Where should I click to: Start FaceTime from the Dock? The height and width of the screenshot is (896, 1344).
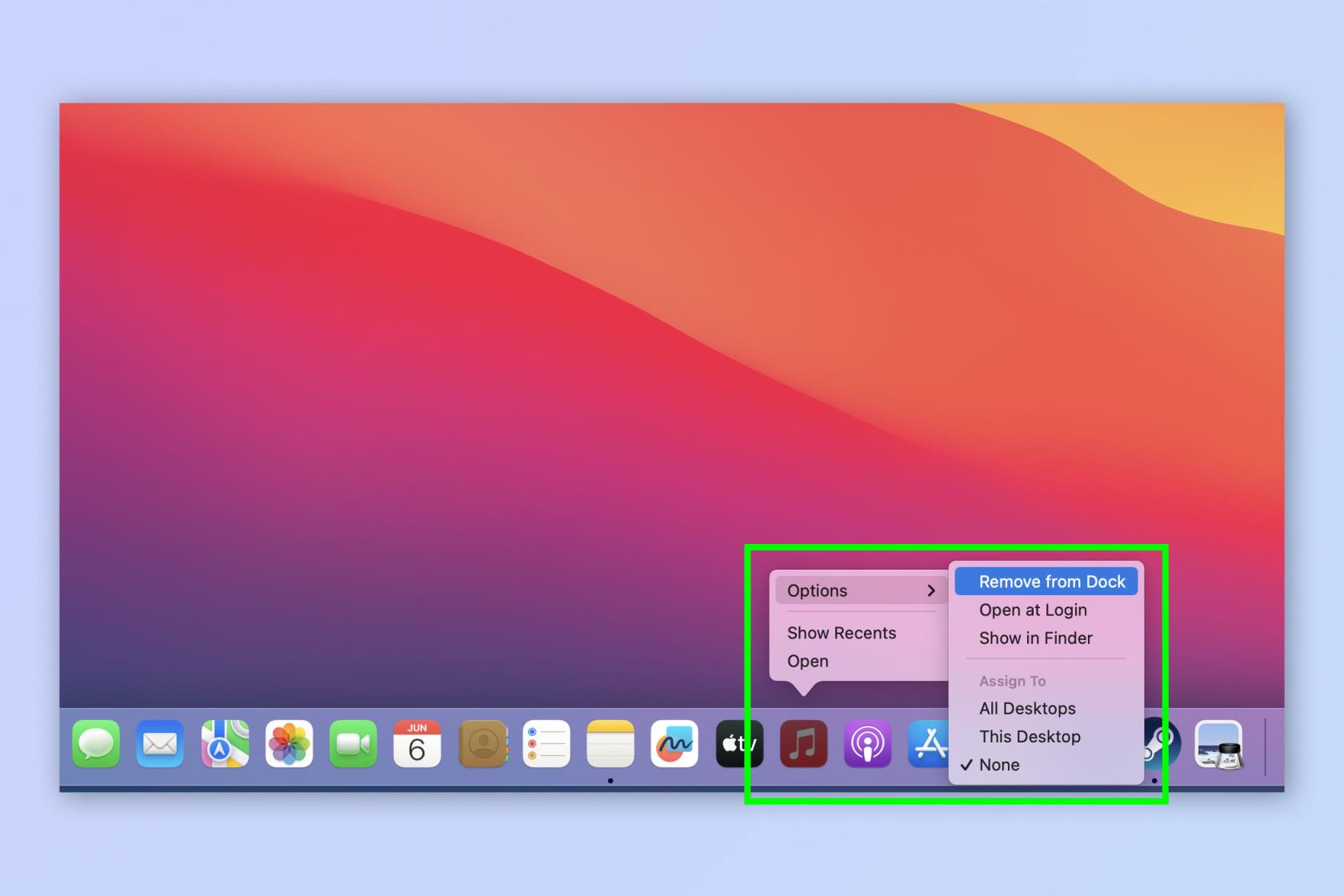click(353, 744)
